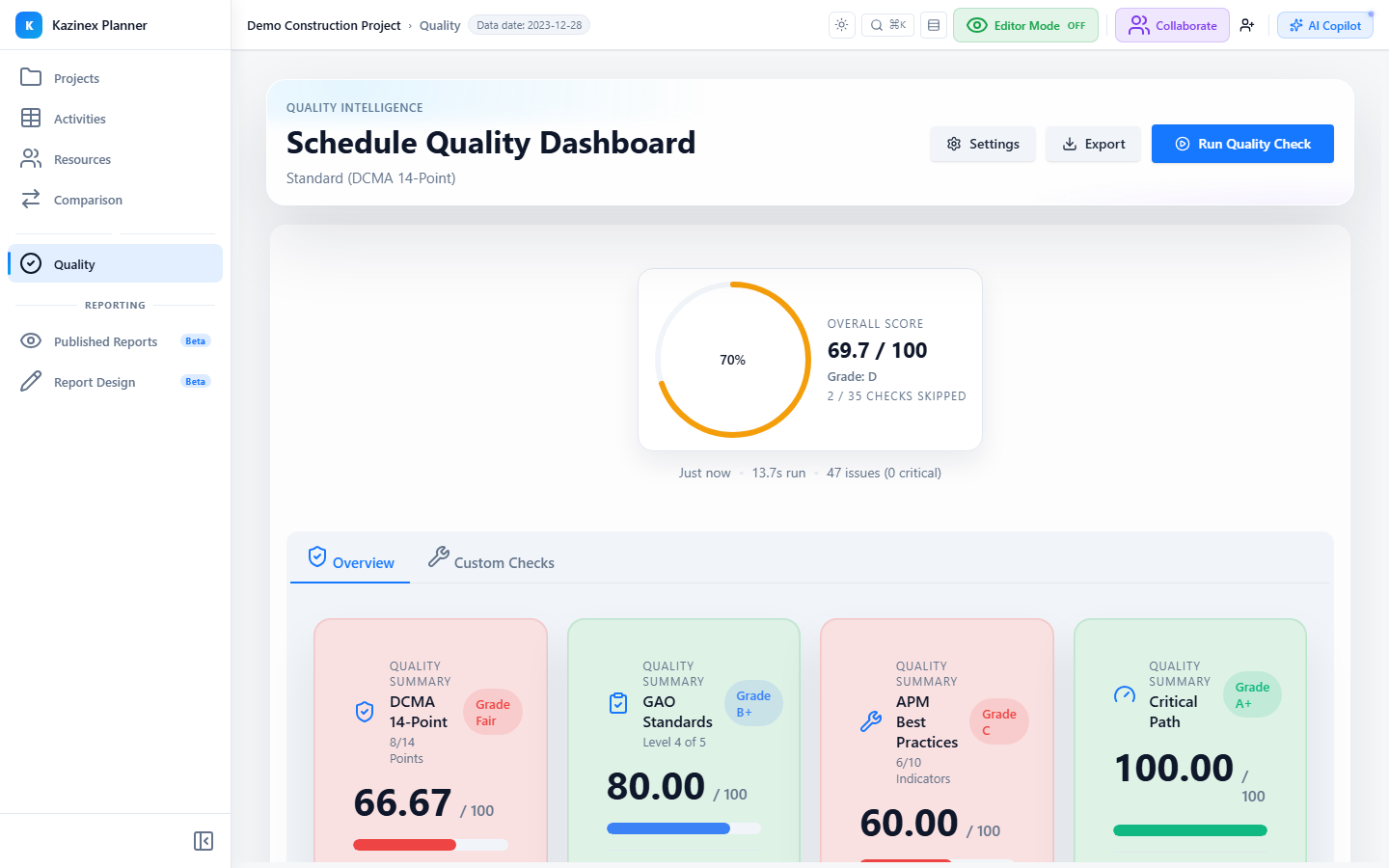Click the Report Design pencil icon
Screen dimensions: 1389x868
31,381
